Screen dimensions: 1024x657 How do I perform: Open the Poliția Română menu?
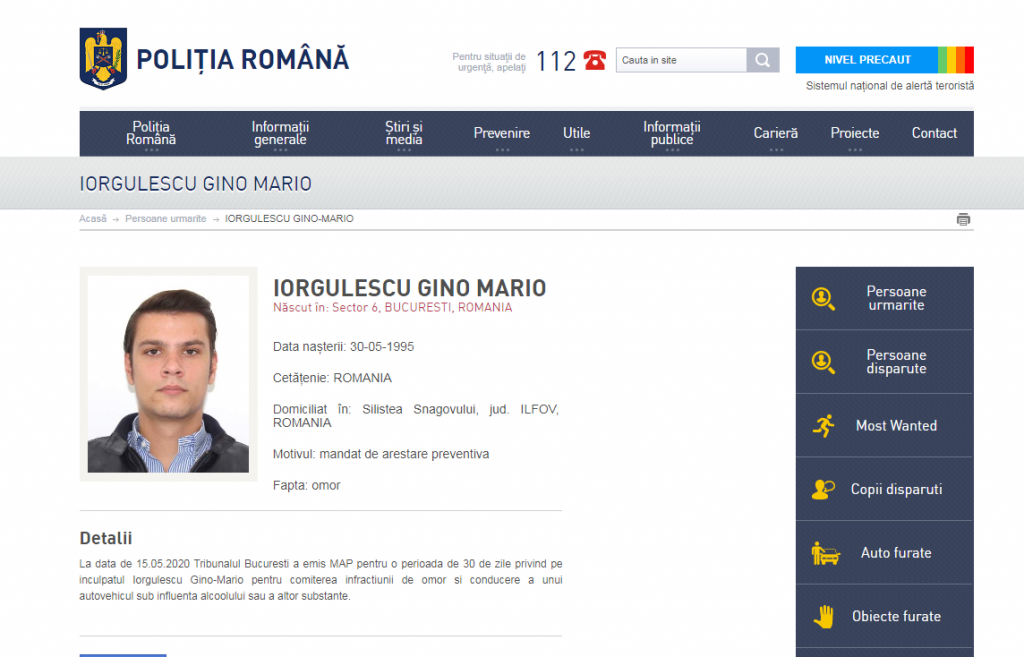click(x=151, y=133)
